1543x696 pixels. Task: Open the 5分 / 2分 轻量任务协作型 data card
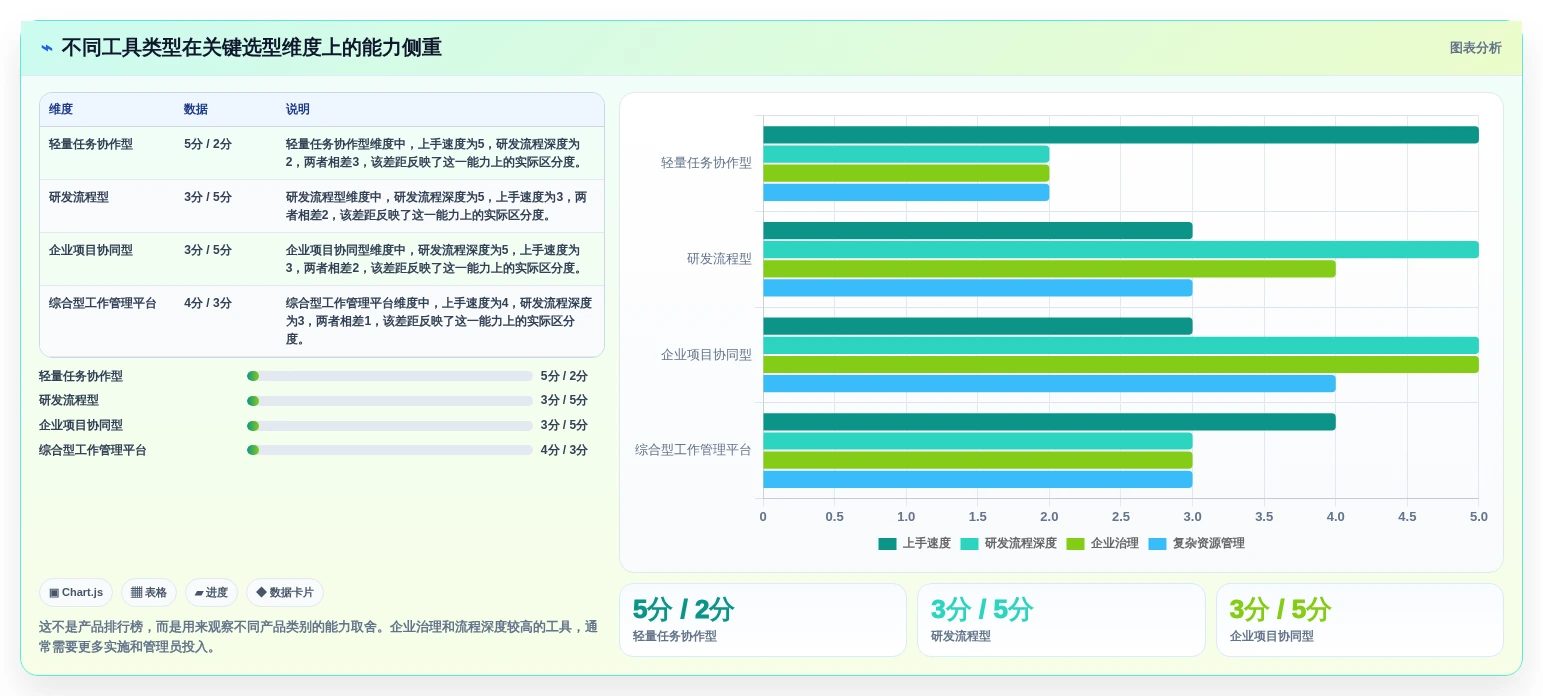tap(763, 620)
